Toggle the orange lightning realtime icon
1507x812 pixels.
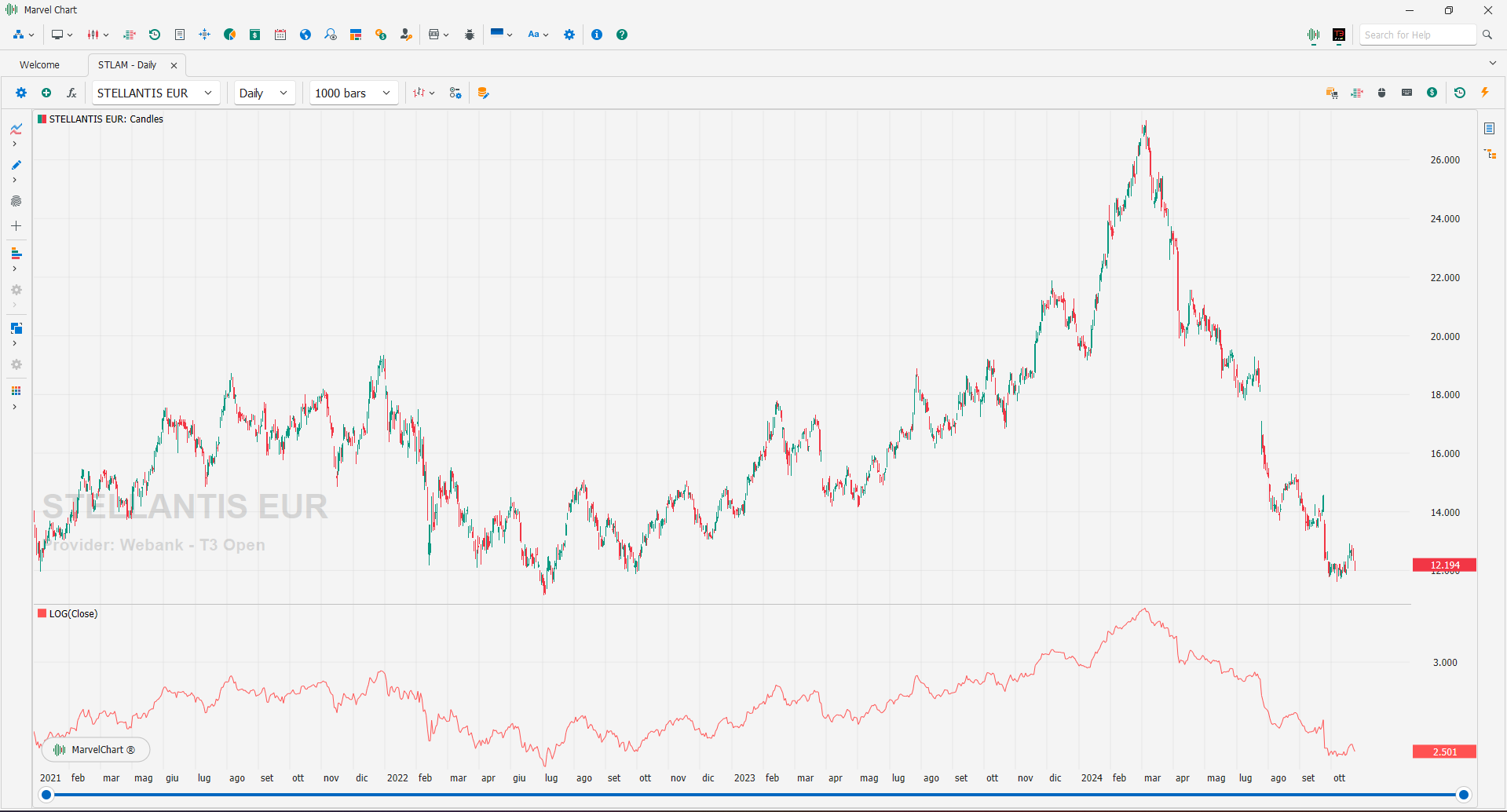tap(1485, 93)
